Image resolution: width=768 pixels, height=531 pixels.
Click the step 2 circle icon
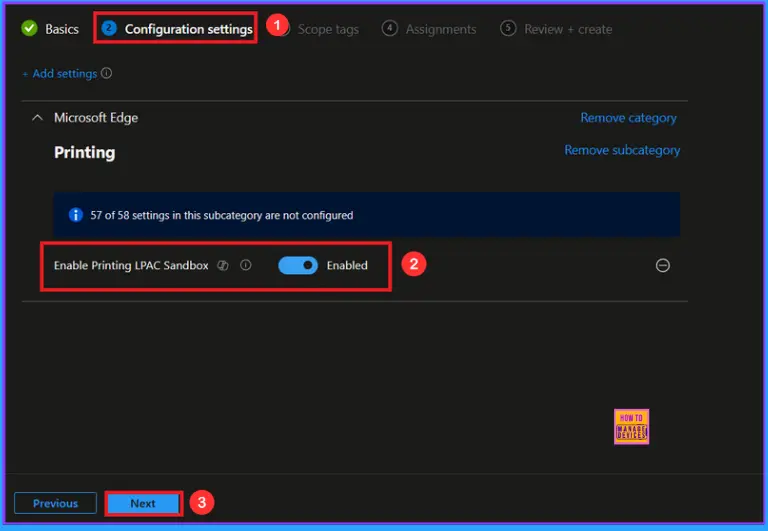[x=109, y=28]
